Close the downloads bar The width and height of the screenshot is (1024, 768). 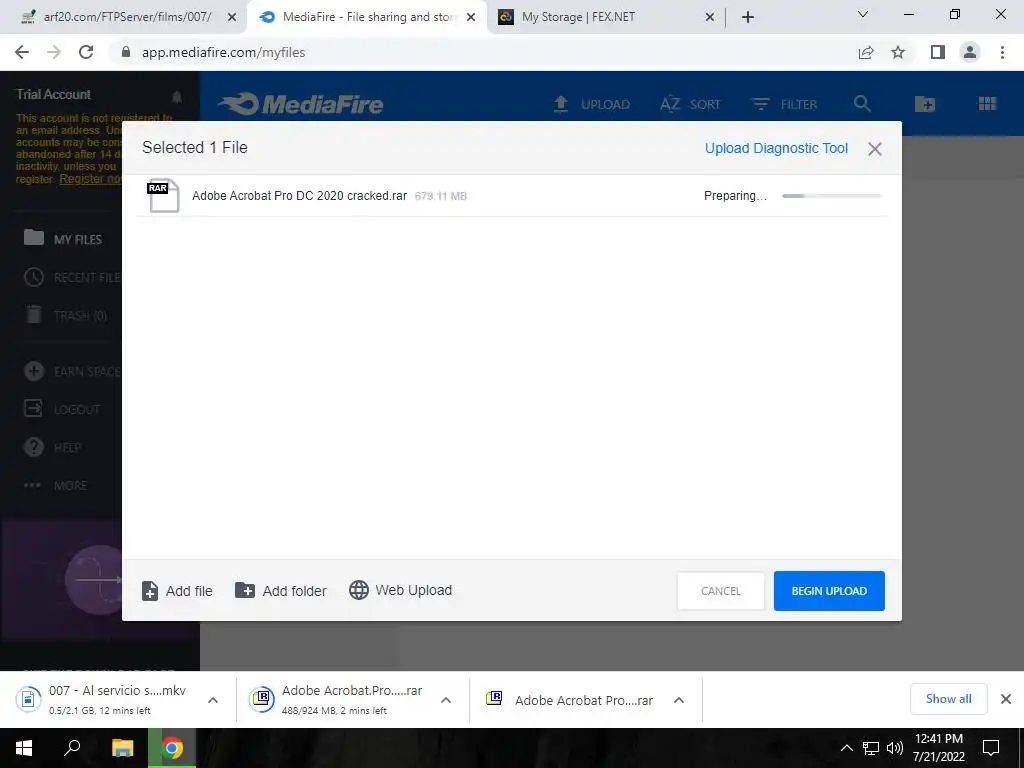click(x=1006, y=699)
